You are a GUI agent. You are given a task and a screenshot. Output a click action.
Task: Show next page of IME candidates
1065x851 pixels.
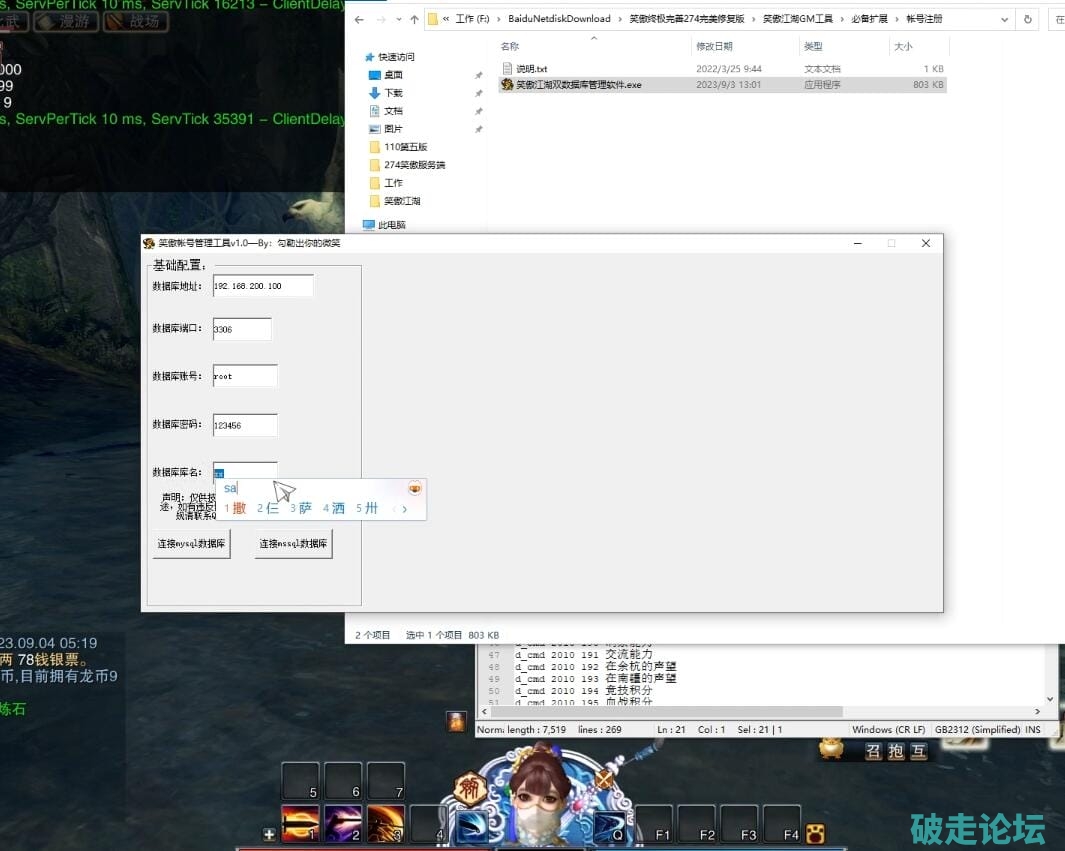[405, 509]
